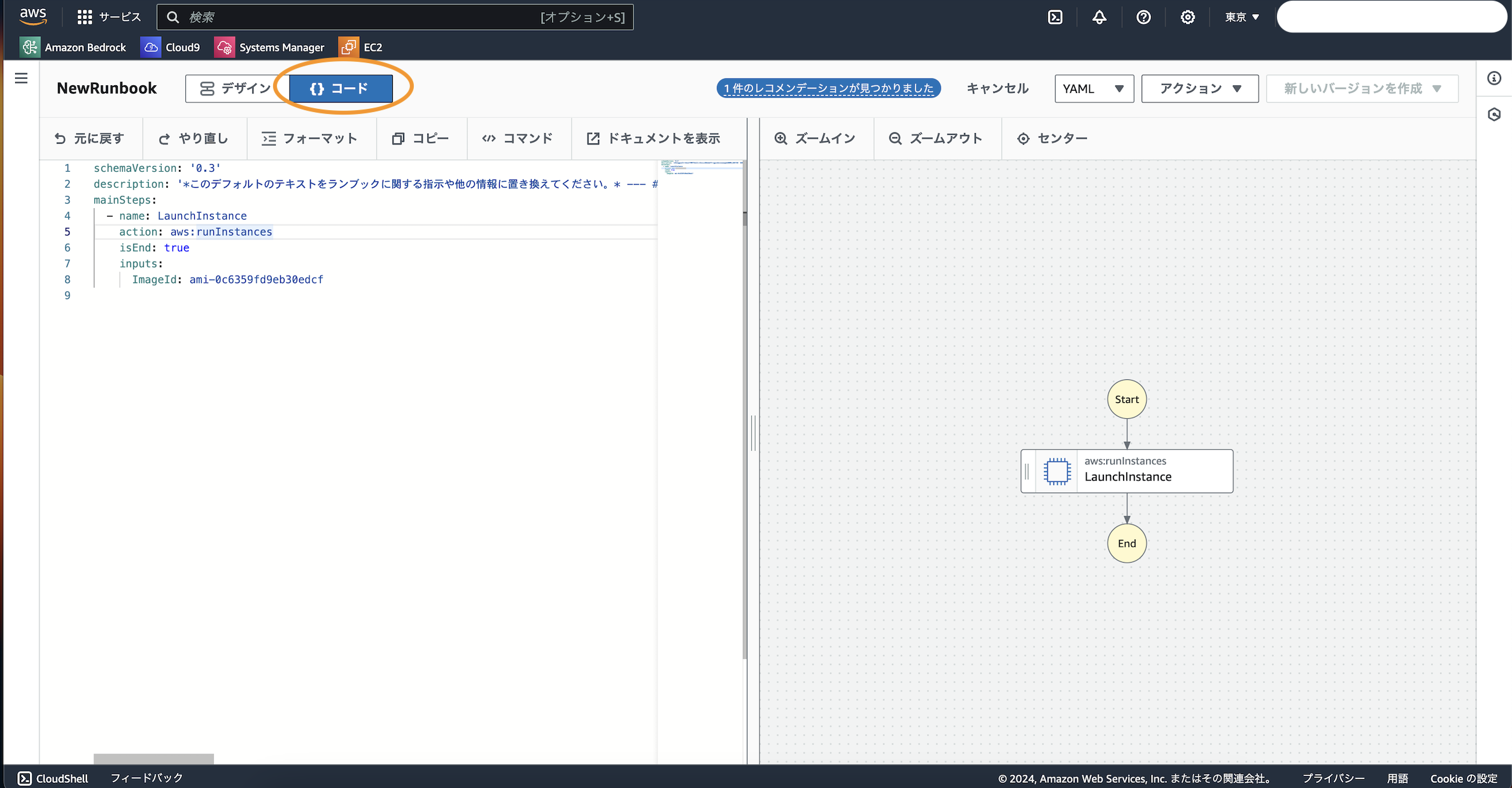The height and width of the screenshot is (788, 1512).
Task: Open the 東京 region selector
Action: (x=1240, y=17)
